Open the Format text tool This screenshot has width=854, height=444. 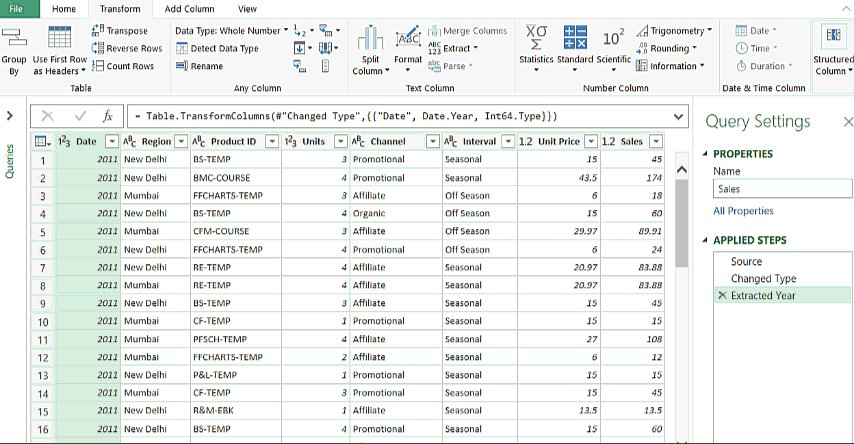408,51
